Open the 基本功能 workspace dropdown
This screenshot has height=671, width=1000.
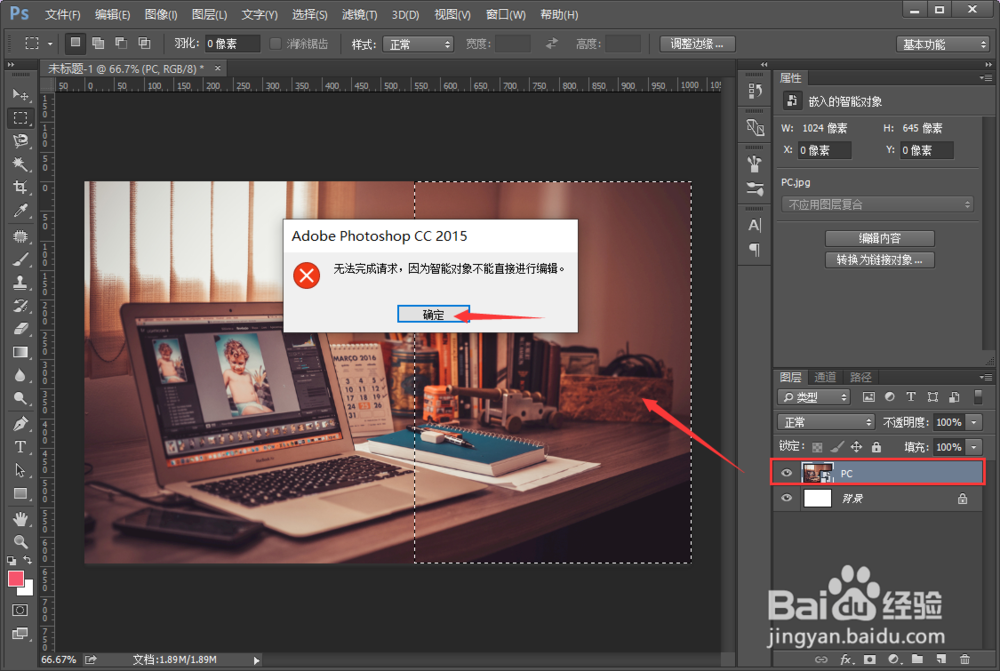(x=943, y=44)
